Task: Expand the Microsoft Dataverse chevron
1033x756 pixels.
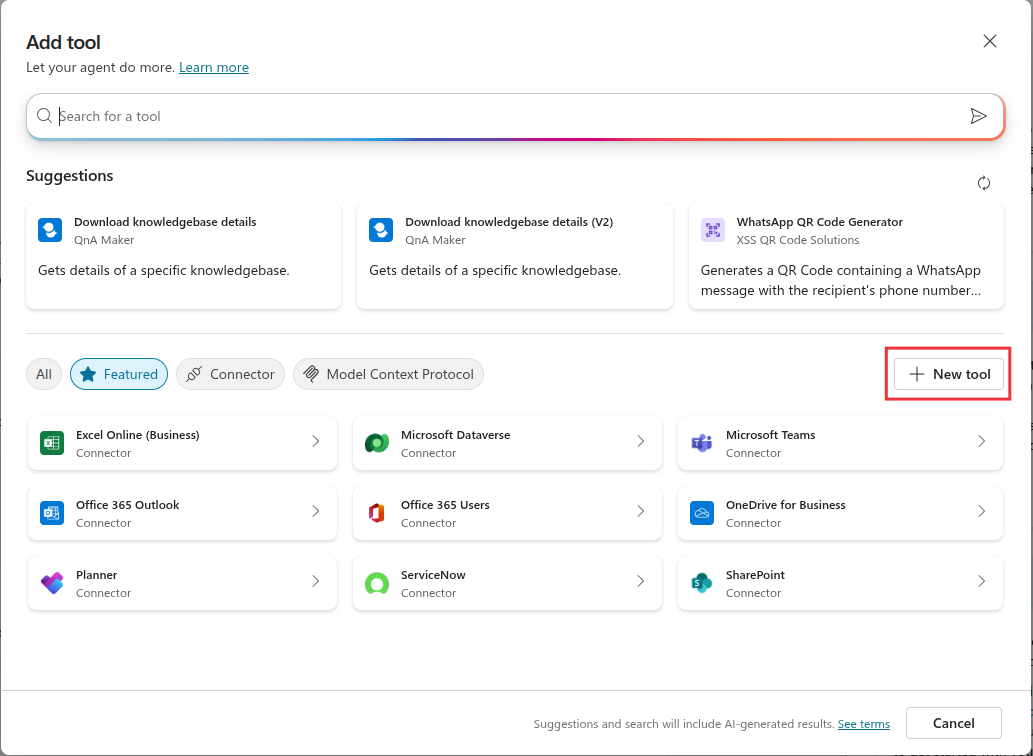Action: pos(640,441)
